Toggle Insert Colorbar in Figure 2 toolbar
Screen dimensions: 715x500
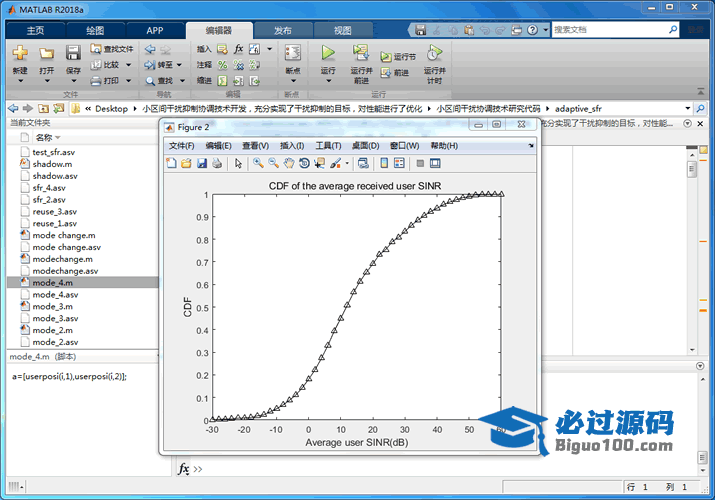tap(384, 163)
